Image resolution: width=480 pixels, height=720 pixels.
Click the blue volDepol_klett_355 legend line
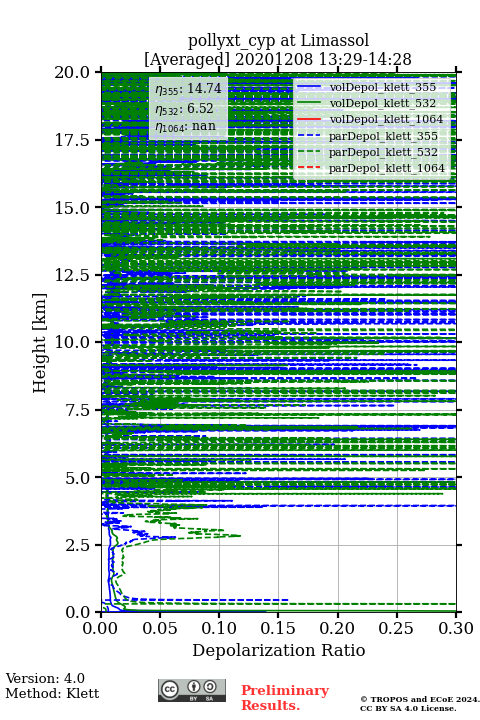[309, 87]
